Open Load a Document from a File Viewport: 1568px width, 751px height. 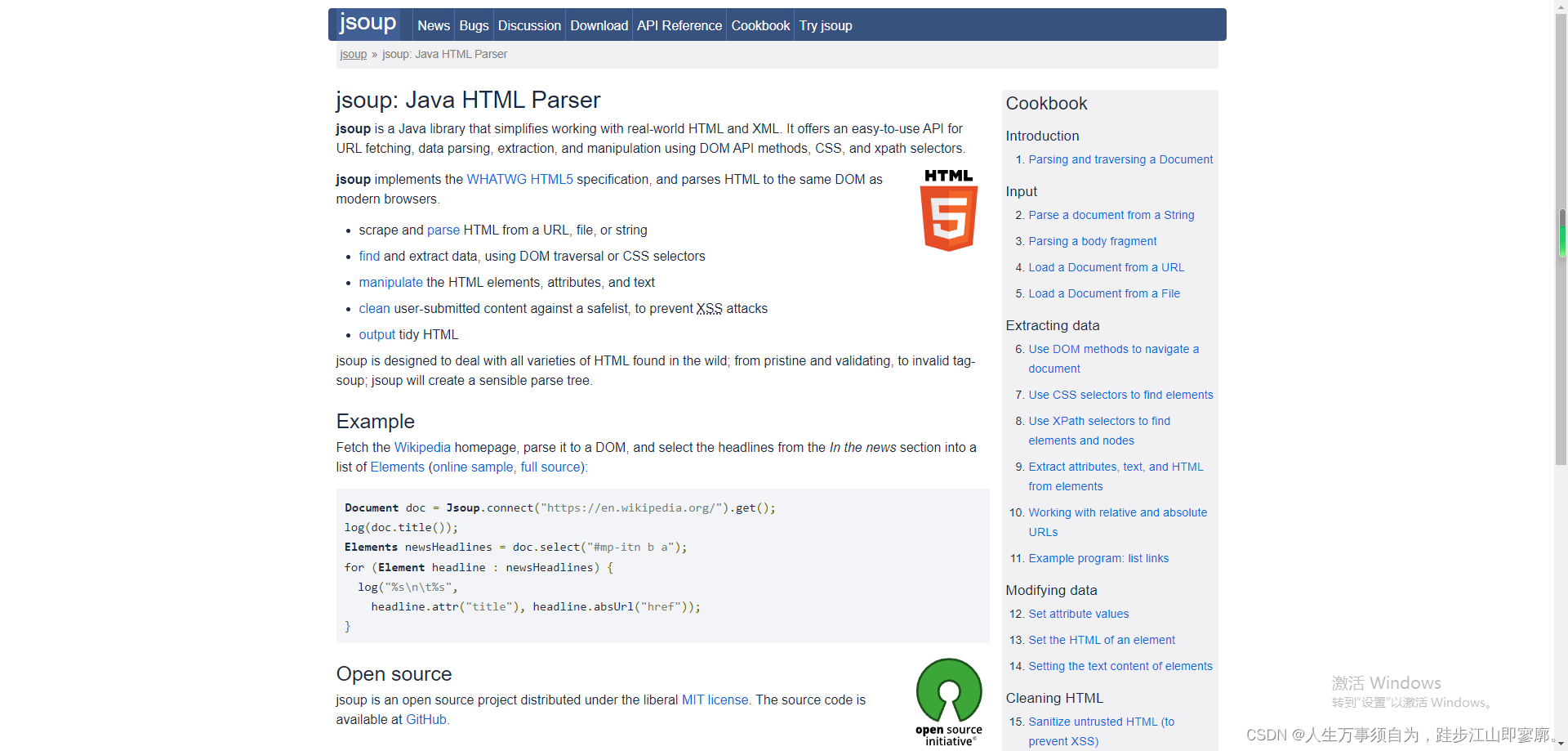[1104, 293]
